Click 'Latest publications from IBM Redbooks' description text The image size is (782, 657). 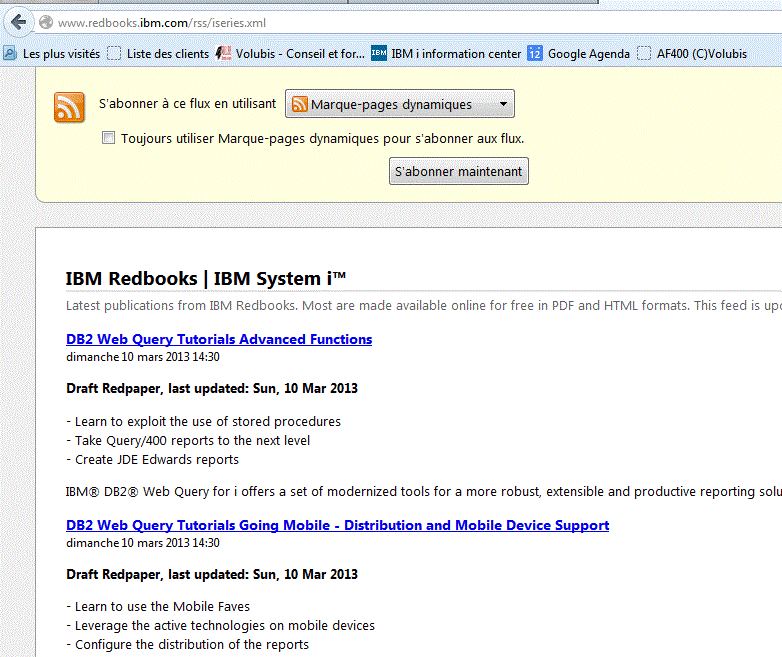coord(423,305)
